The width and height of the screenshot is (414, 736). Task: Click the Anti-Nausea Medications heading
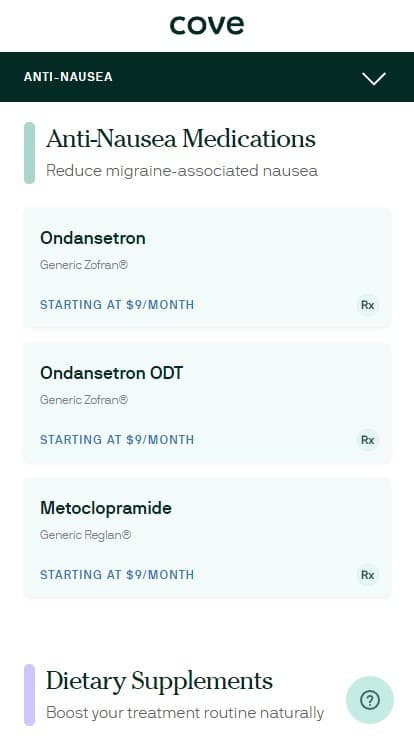181,139
